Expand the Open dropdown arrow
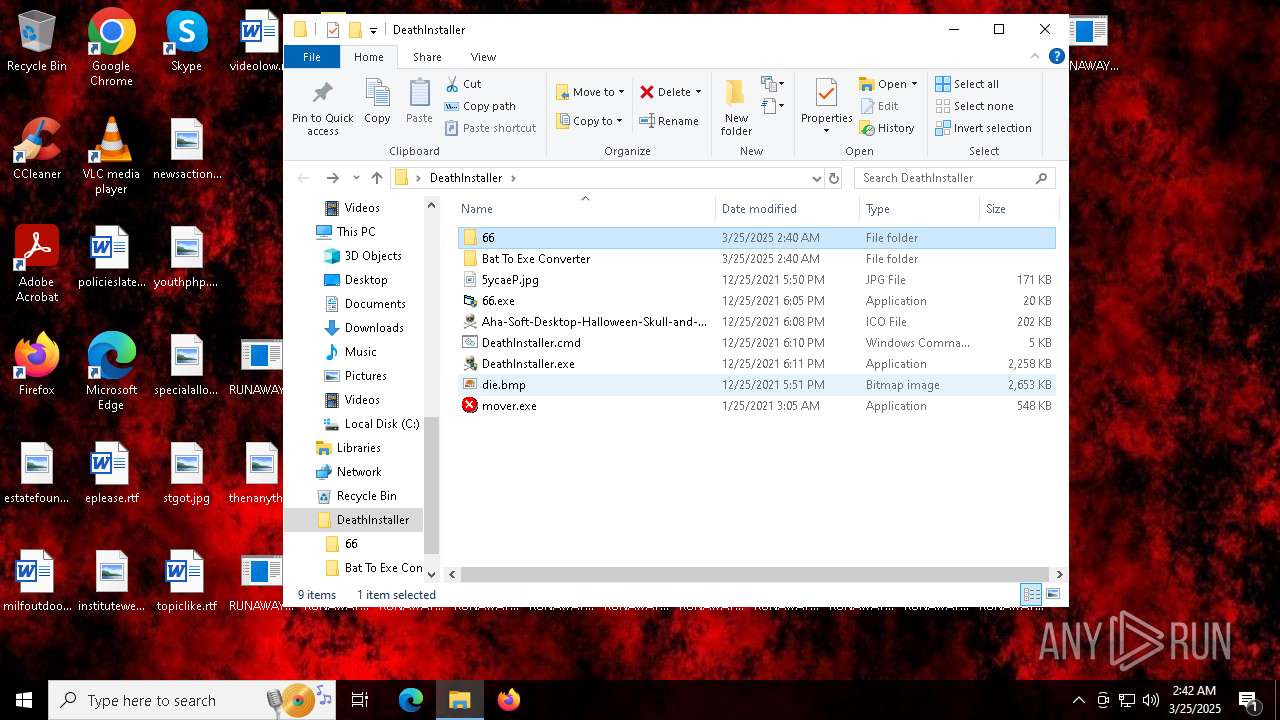 click(914, 84)
